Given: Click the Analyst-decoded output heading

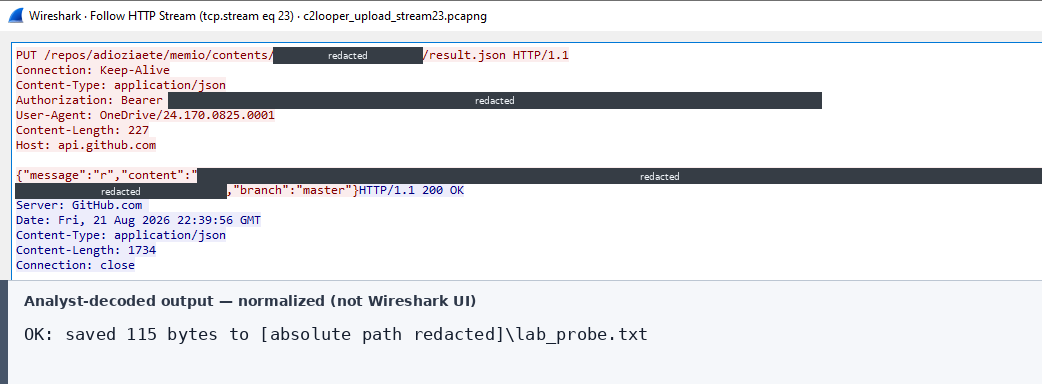Looking at the screenshot, I should point(250,301).
